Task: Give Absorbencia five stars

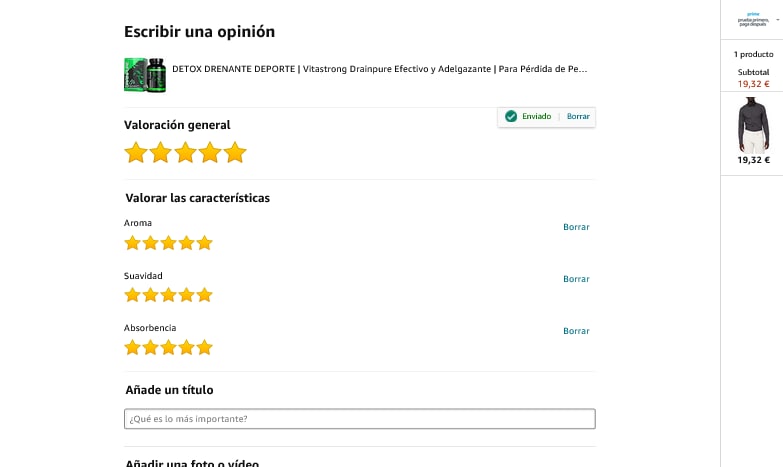Action: click(x=204, y=347)
